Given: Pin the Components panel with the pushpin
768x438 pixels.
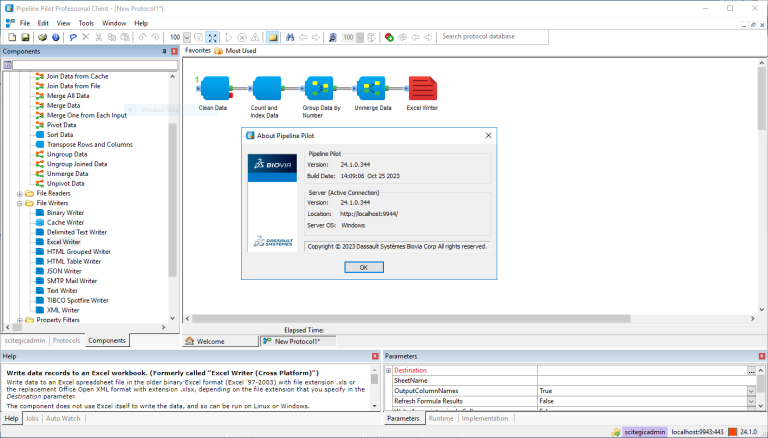Looking at the screenshot, I should click(165, 51).
